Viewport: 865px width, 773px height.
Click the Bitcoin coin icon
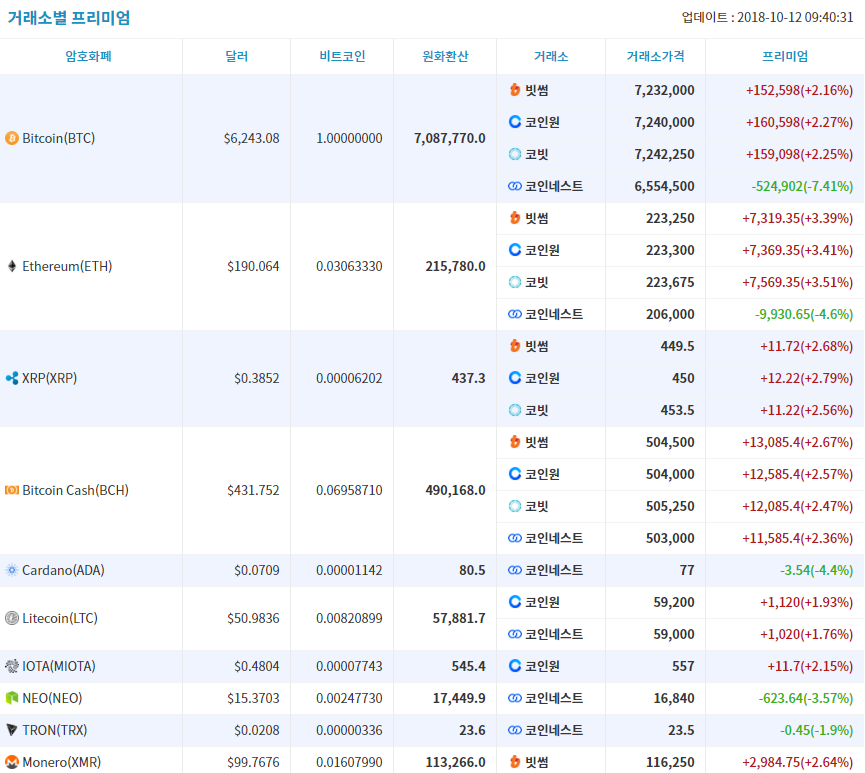pyautogui.click(x=12, y=138)
